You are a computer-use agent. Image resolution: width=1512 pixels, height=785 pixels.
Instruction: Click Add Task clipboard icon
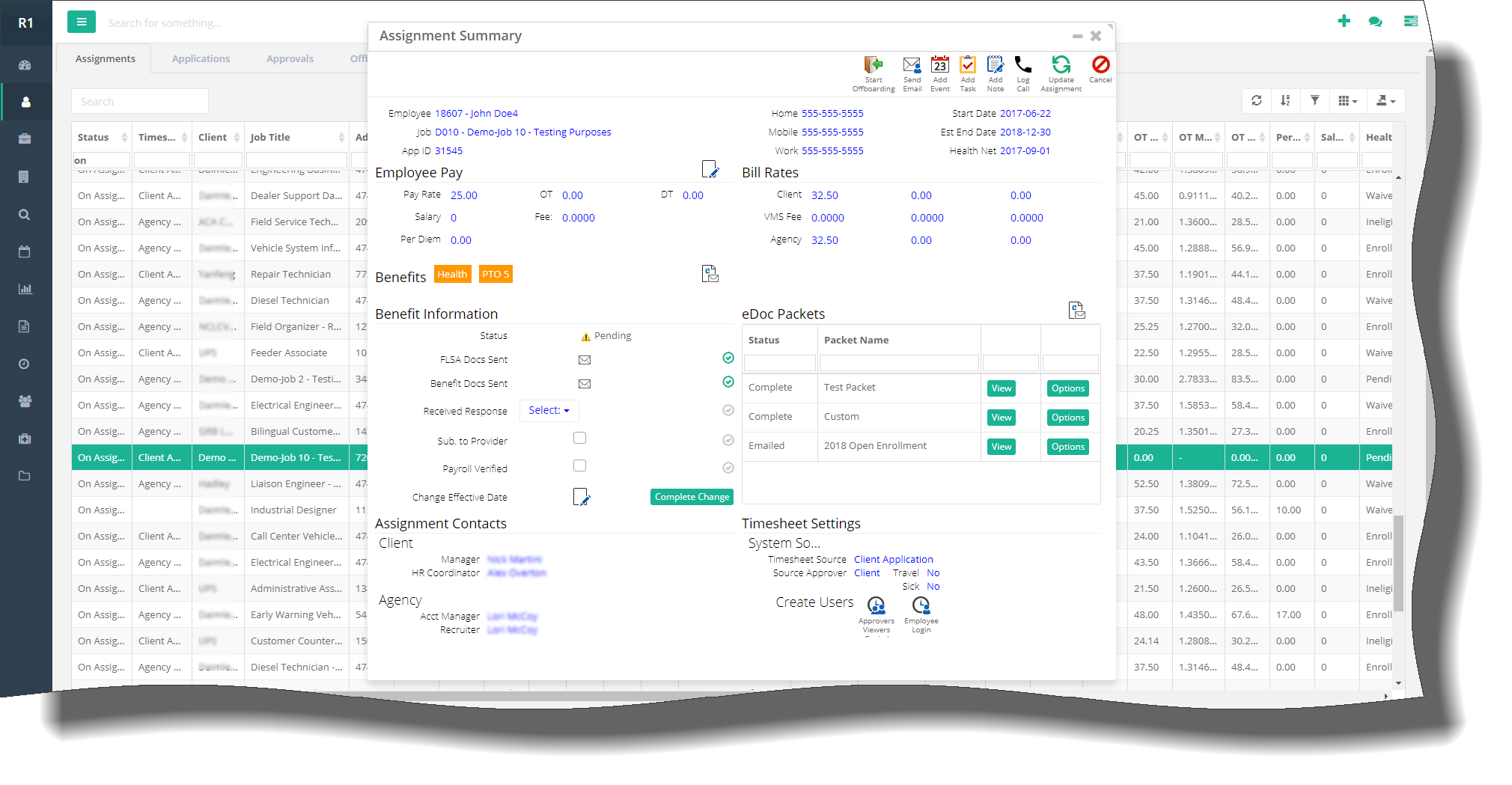click(968, 65)
